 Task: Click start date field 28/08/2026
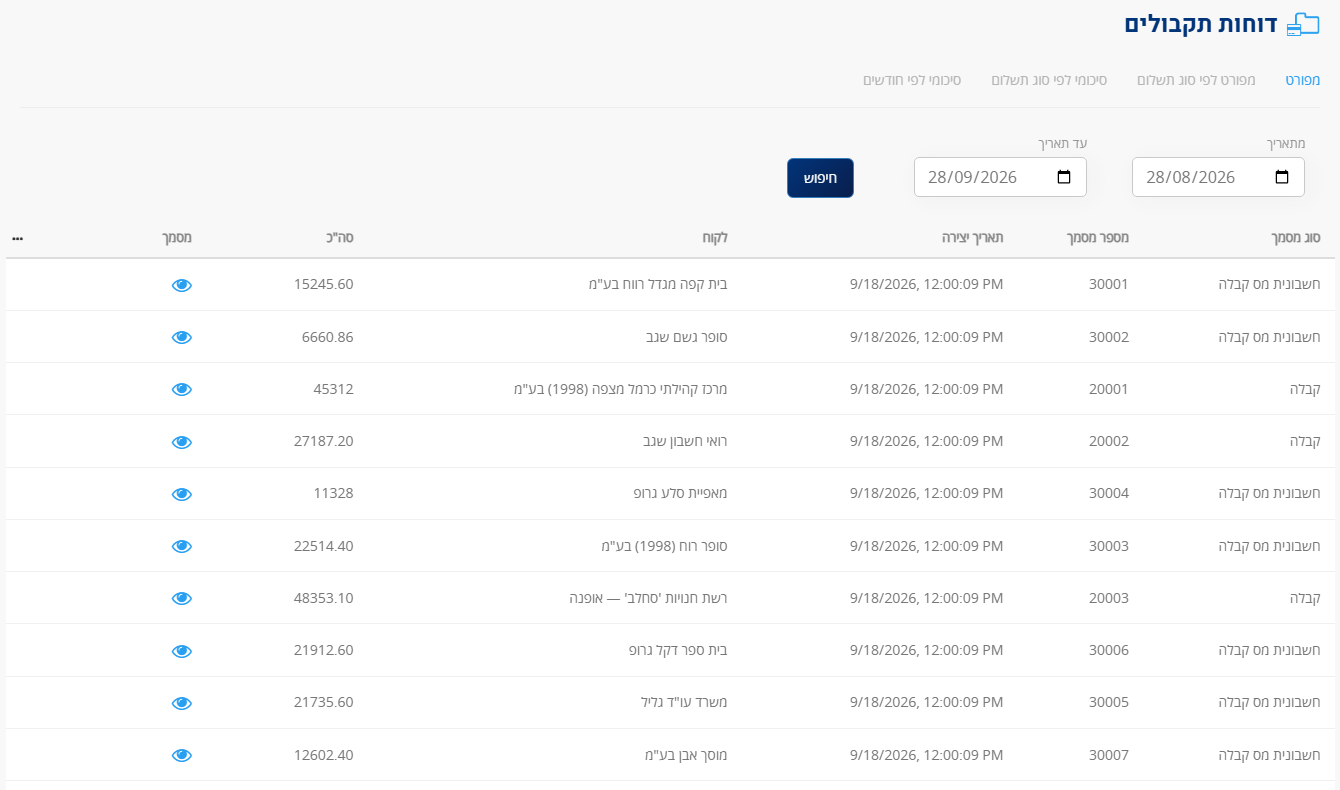tap(1218, 177)
